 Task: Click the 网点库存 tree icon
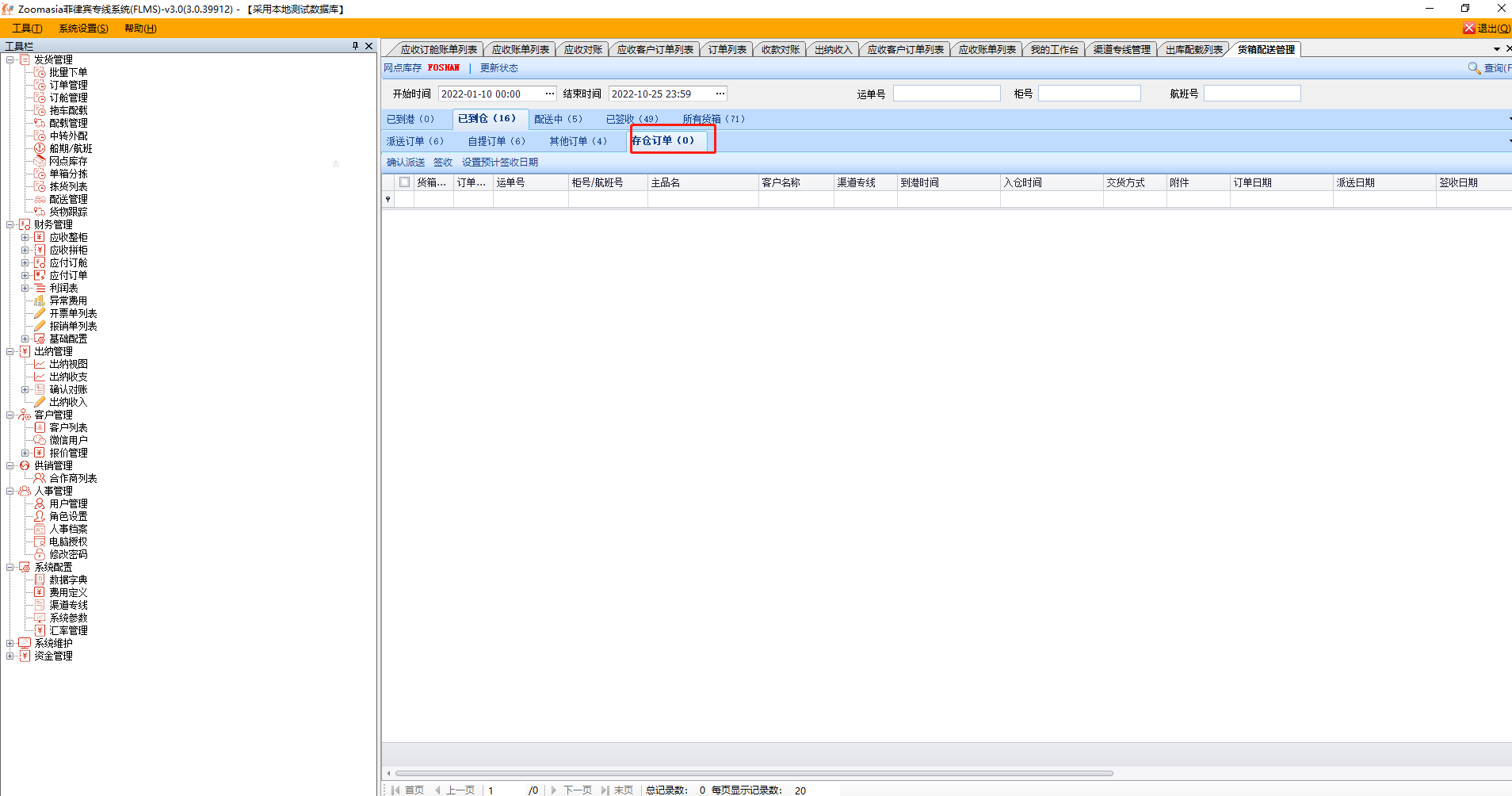click(x=40, y=161)
